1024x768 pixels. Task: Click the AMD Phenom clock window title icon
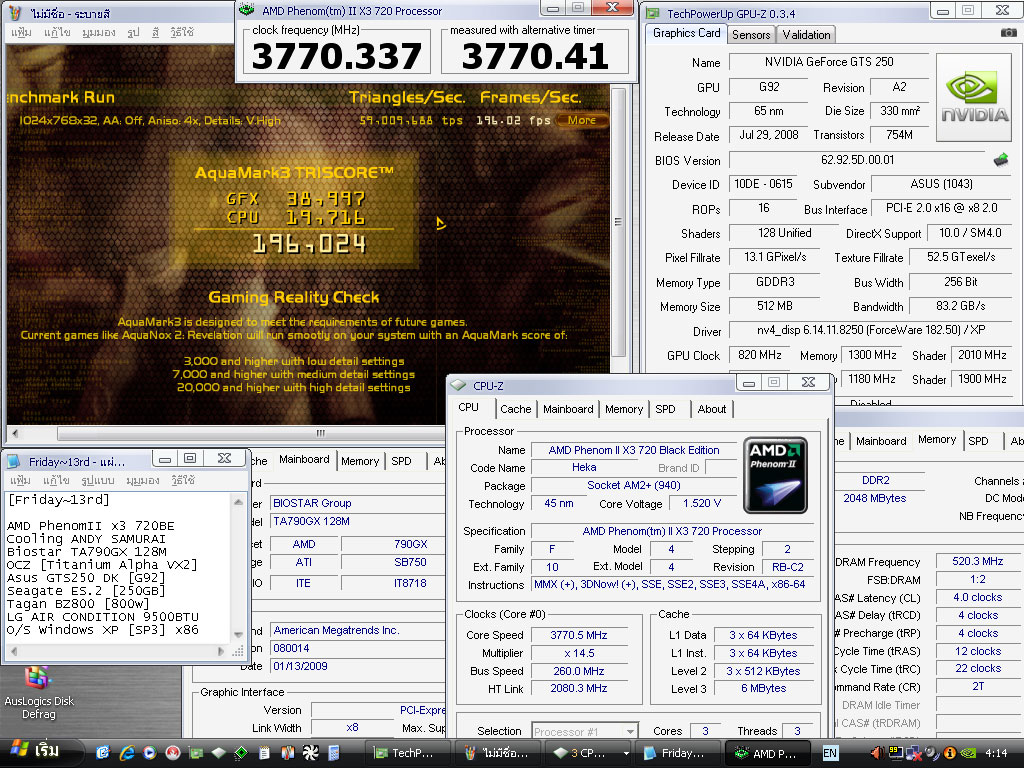point(247,10)
